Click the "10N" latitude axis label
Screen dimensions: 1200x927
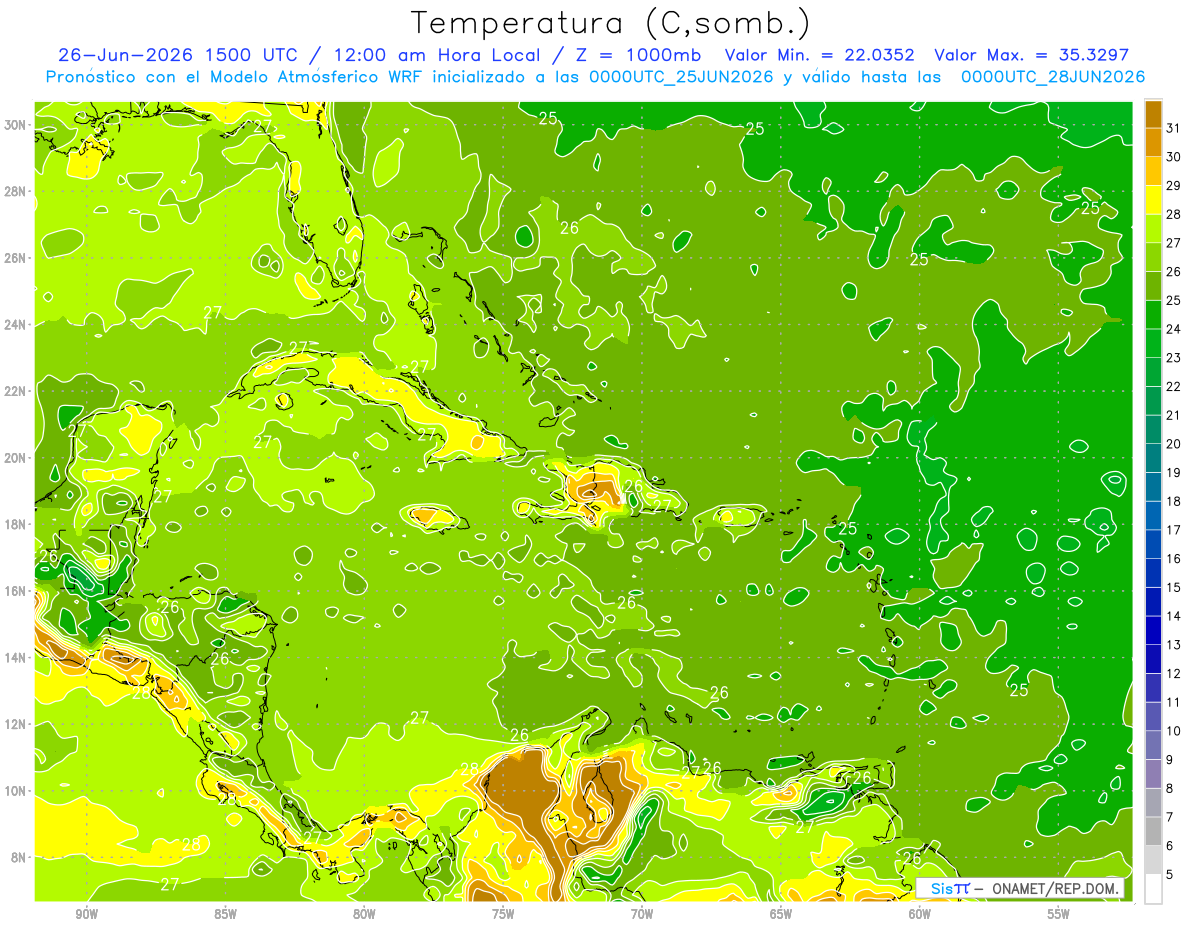tap(16, 791)
